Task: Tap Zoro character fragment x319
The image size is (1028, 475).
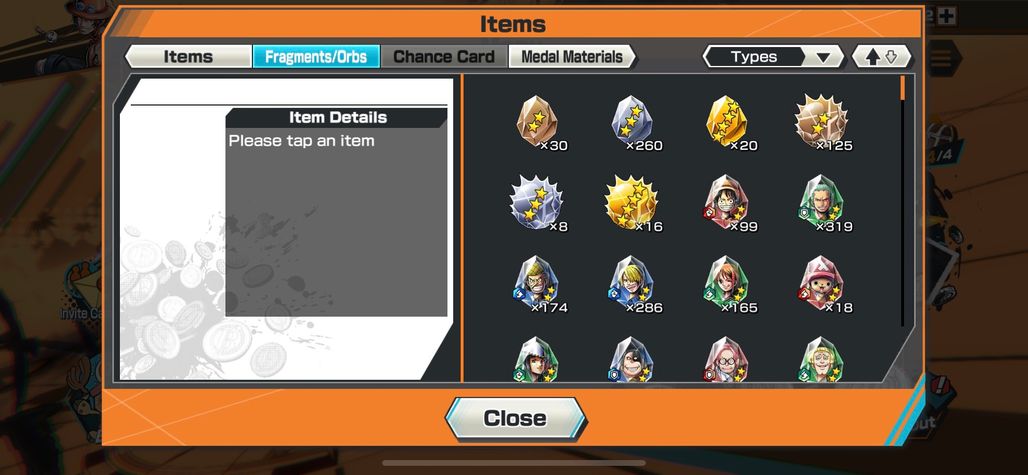Action: tap(823, 204)
